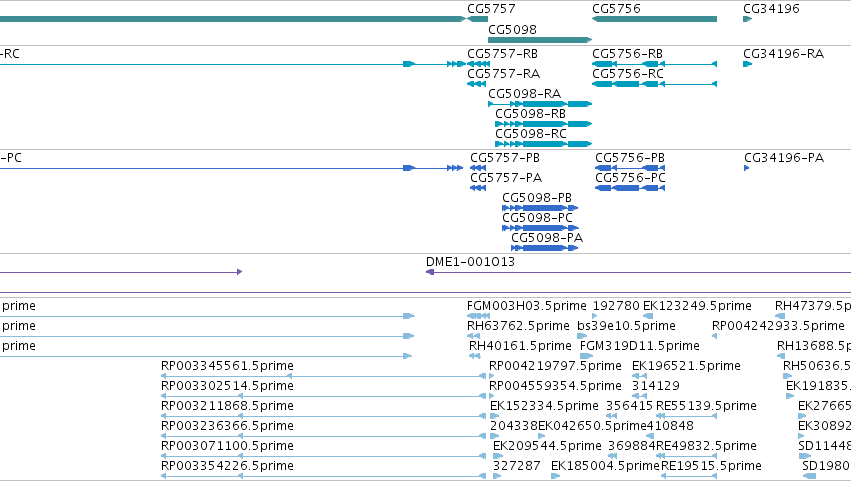
Task: Click the RP003345561.5prime EST label
Action: 227,366
